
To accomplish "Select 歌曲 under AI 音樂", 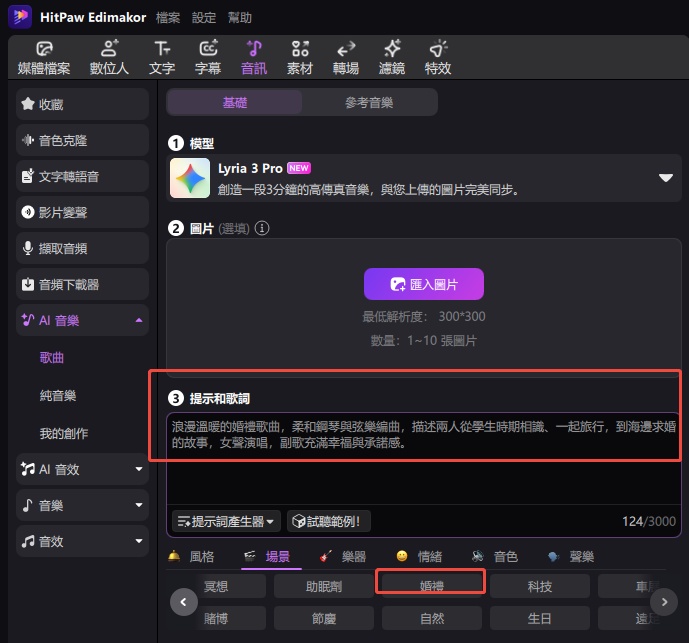I will point(52,357).
